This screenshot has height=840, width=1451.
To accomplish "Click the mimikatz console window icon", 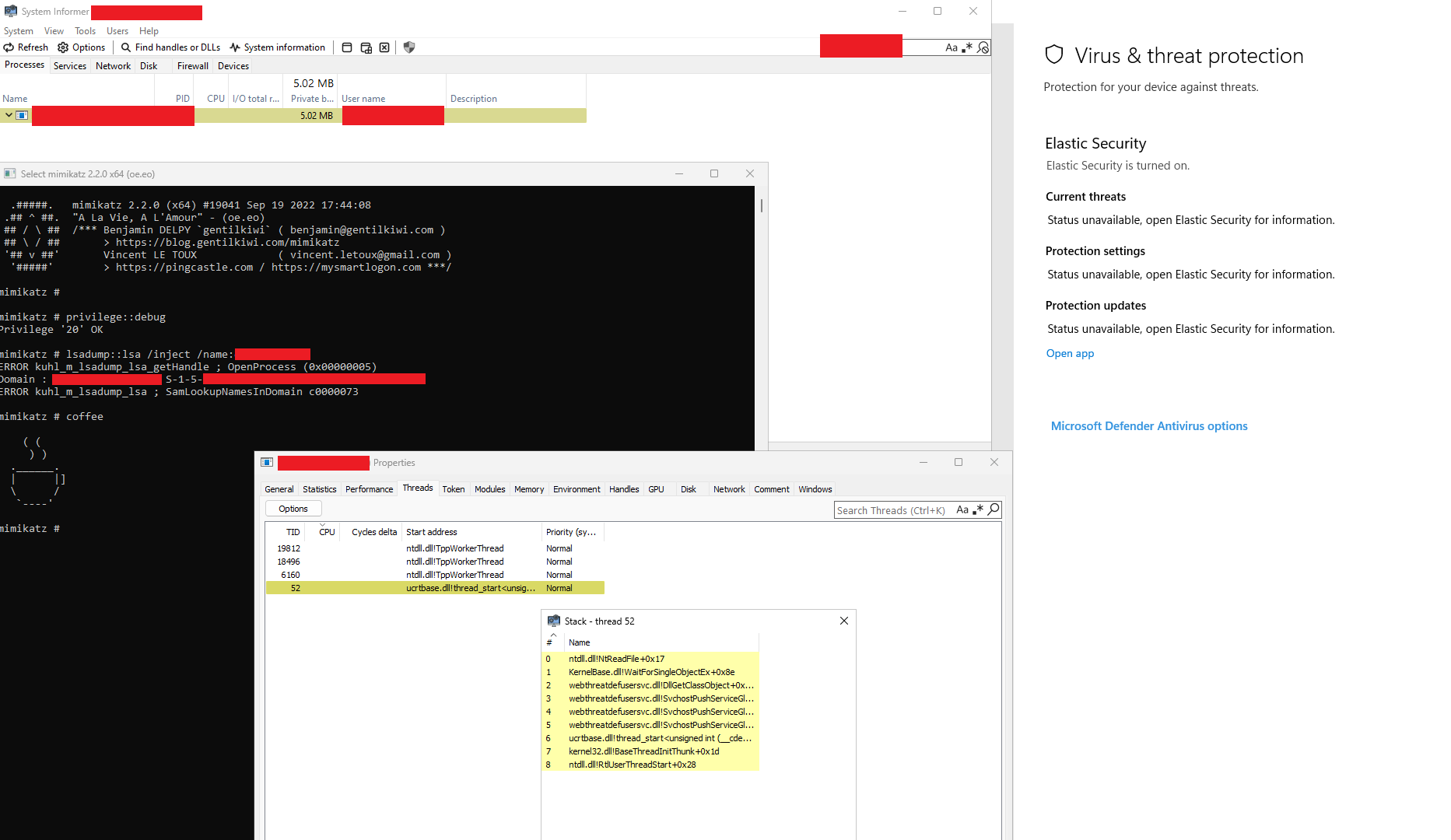I will [10, 173].
